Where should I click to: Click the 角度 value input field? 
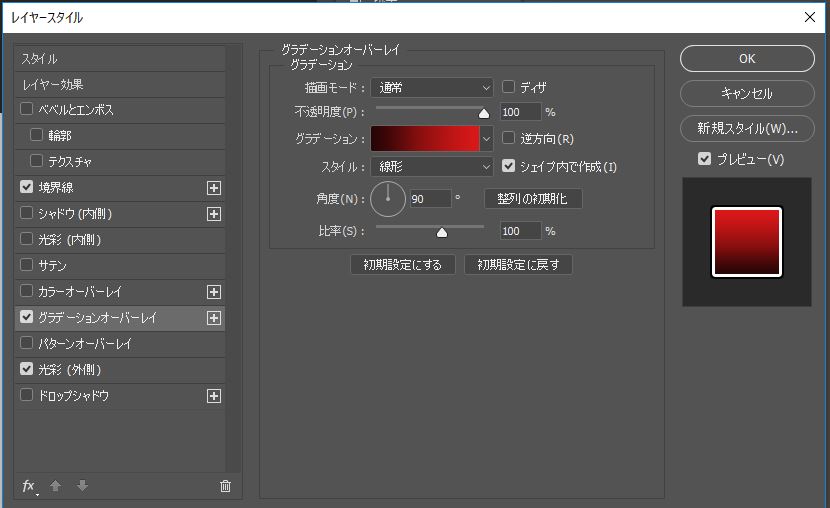pyautogui.click(x=430, y=199)
